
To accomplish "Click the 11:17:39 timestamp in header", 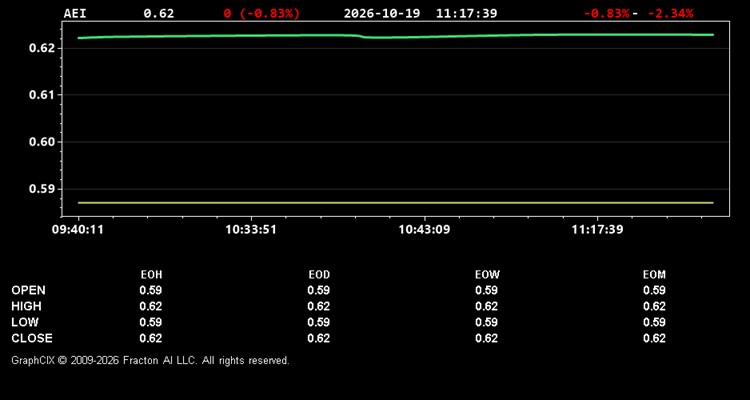I will click(466, 13).
